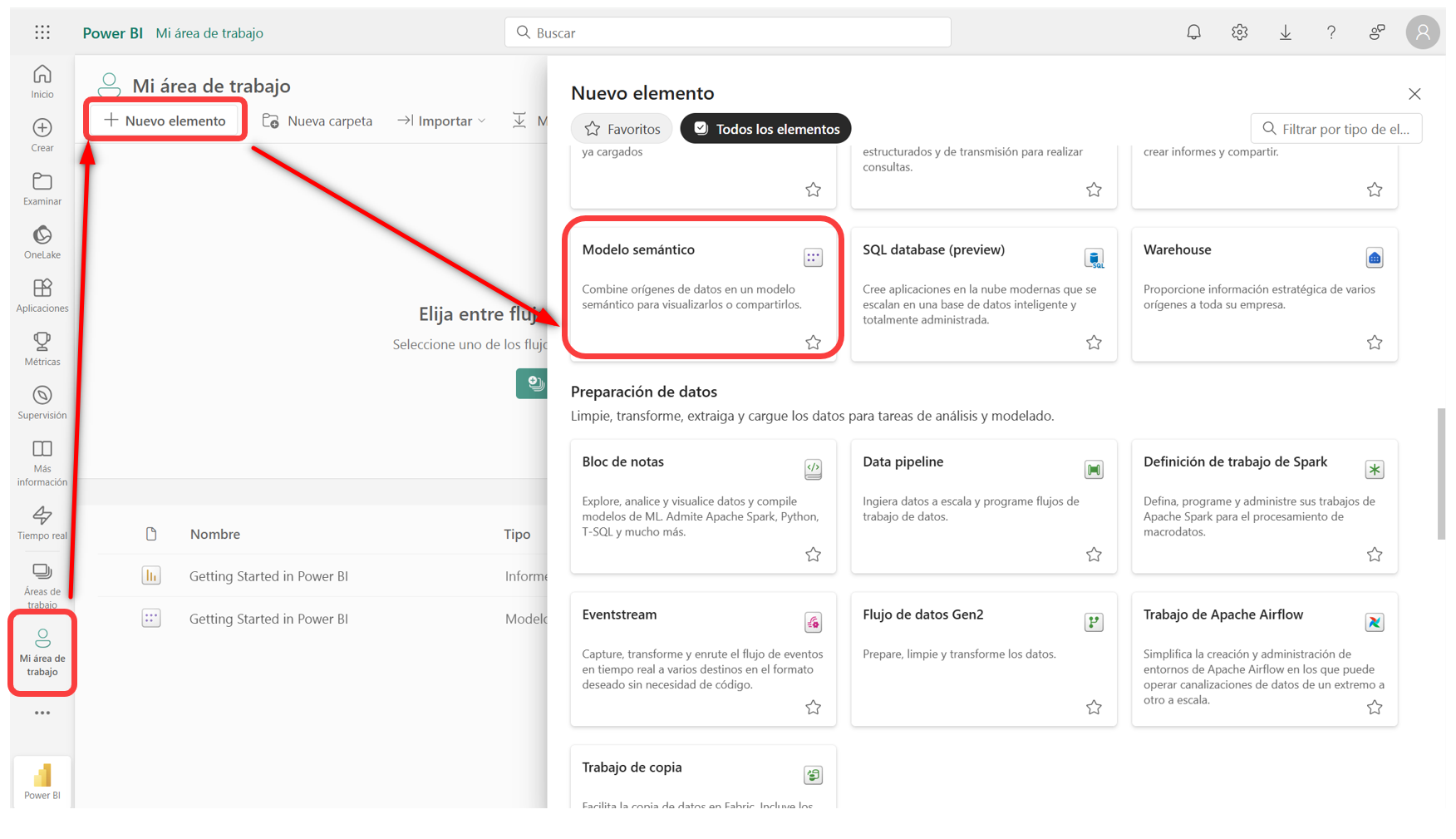This screenshot has height=839, width=1456.
Task: Open Más información sidebar item
Action: click(42, 463)
